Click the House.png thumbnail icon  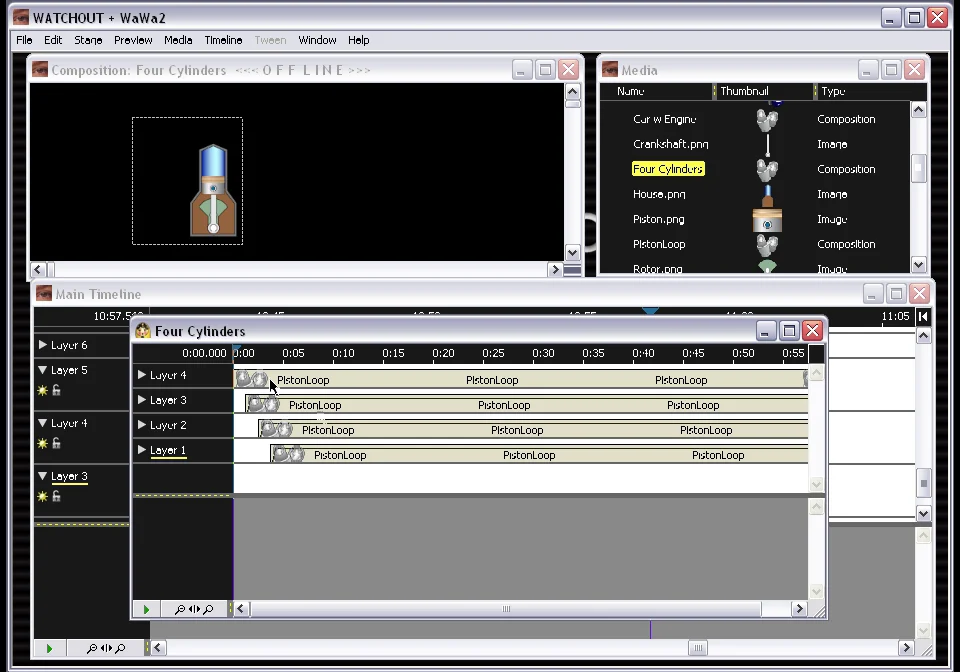point(767,195)
